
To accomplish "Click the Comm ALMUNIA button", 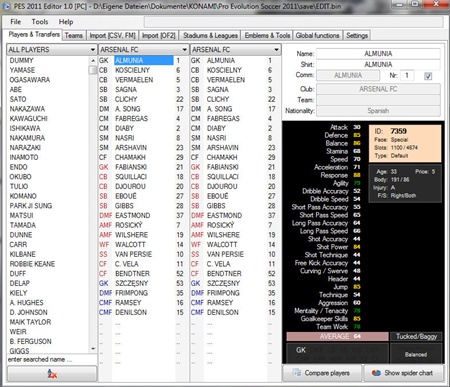I will point(348,75).
